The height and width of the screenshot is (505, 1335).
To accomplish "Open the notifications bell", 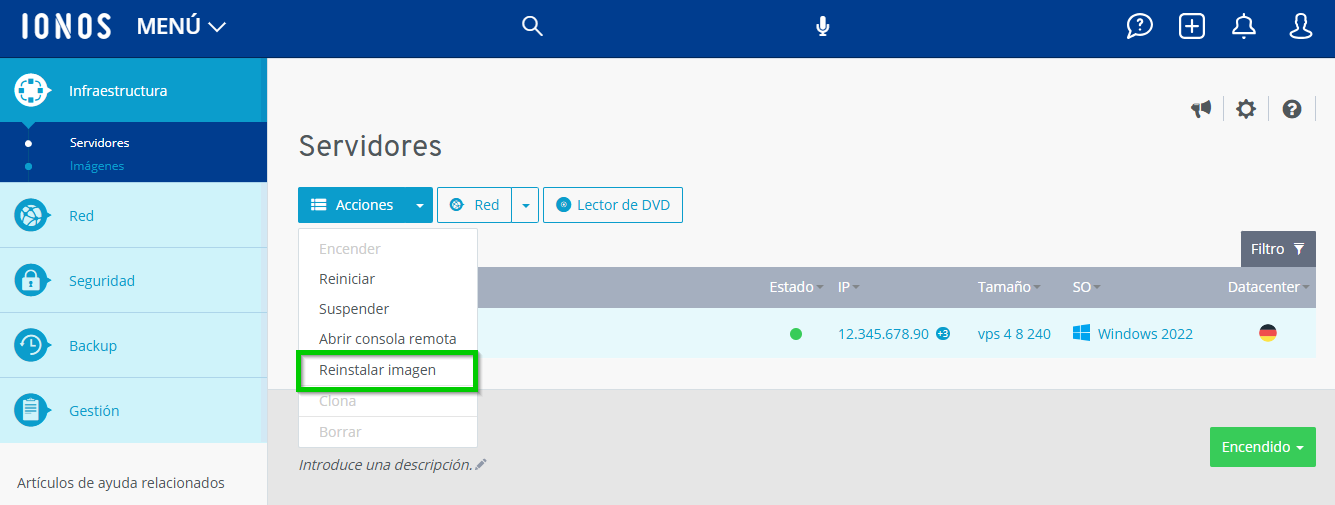I will point(1244,27).
